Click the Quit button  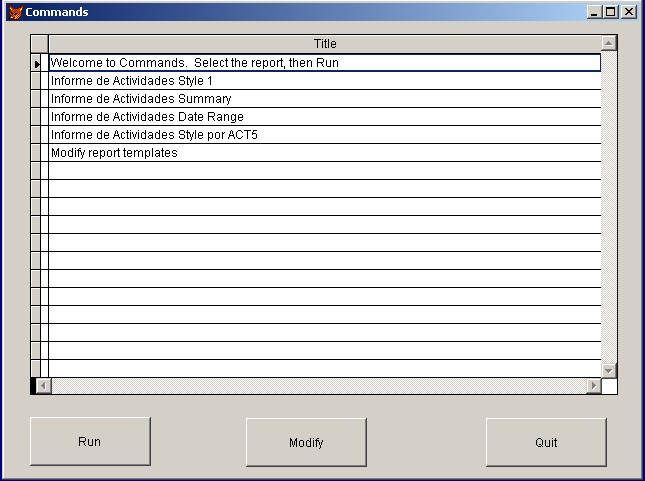[546, 442]
